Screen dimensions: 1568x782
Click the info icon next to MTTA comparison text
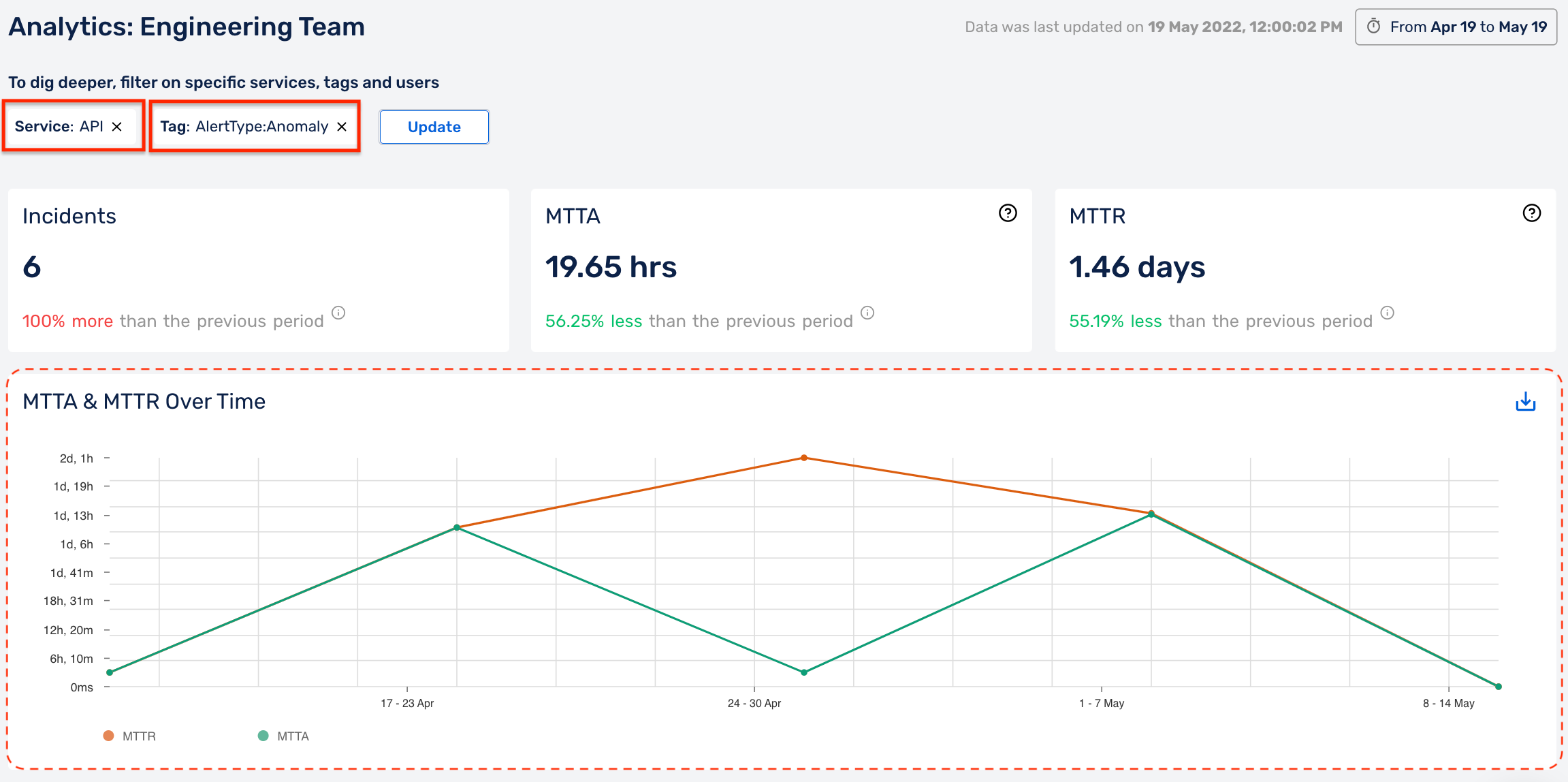(x=867, y=313)
